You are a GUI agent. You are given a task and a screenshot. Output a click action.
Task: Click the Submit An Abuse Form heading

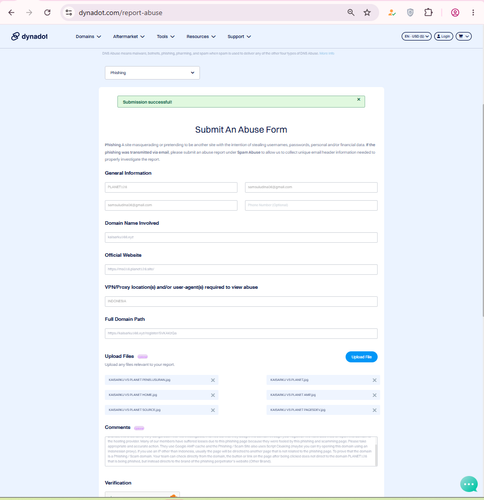(x=241, y=130)
